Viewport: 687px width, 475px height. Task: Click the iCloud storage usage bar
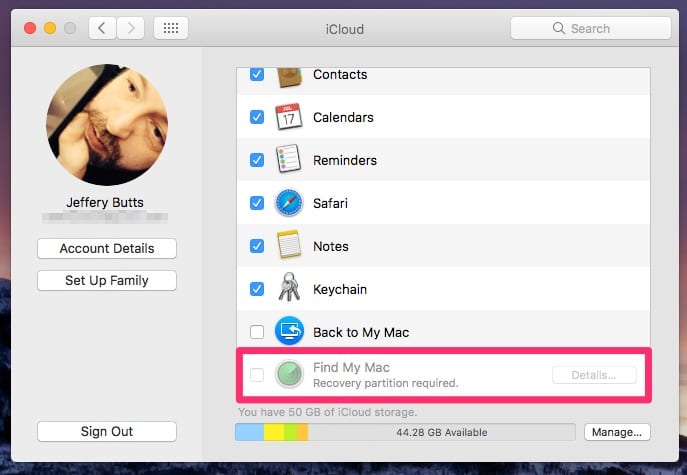pos(405,432)
